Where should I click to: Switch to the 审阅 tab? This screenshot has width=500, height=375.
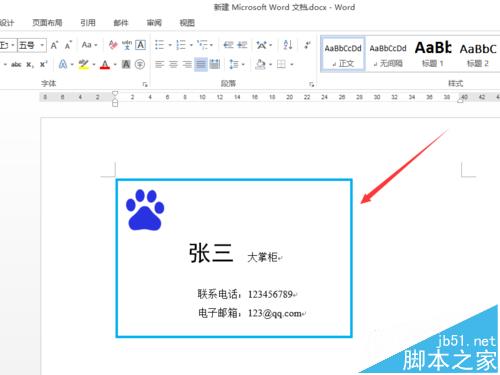click(154, 23)
